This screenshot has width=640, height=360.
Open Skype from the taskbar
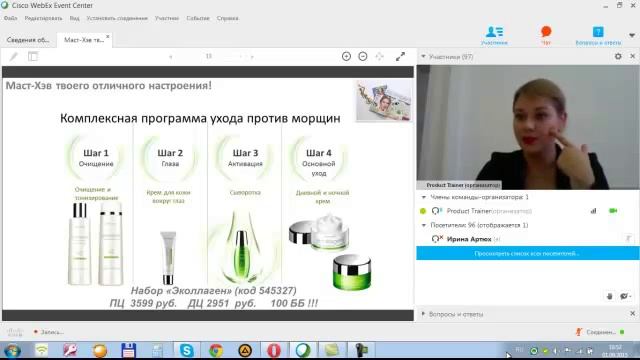(x=187, y=350)
